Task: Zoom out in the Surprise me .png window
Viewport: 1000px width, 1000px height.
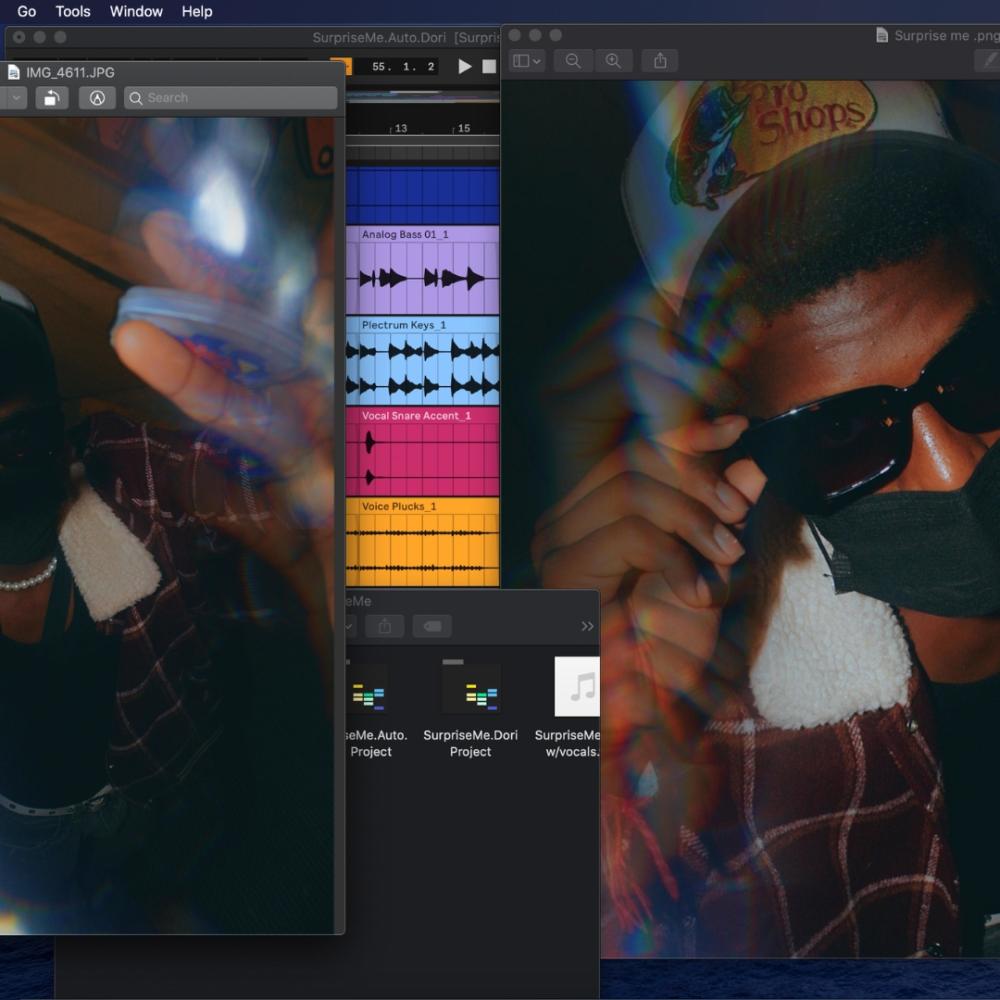Action: (573, 61)
